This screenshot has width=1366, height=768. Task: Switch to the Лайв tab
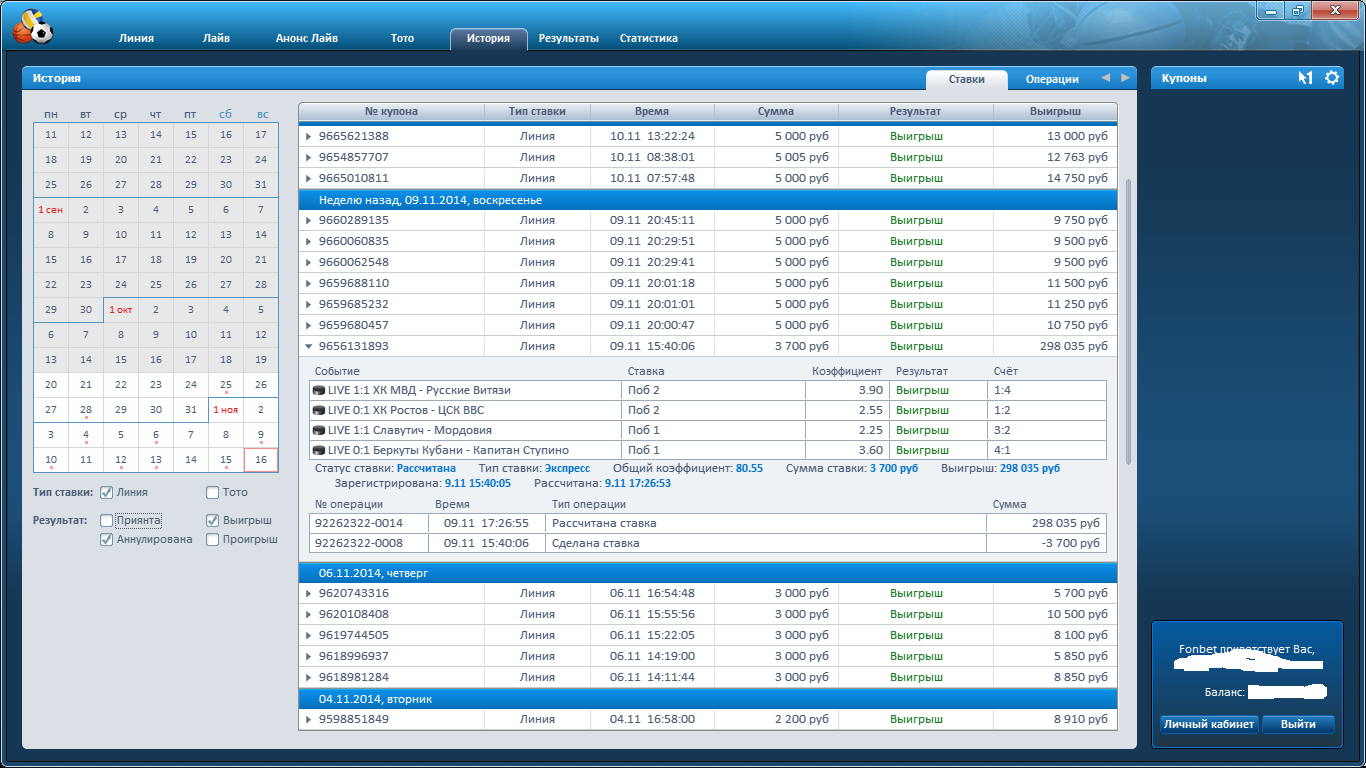click(215, 38)
